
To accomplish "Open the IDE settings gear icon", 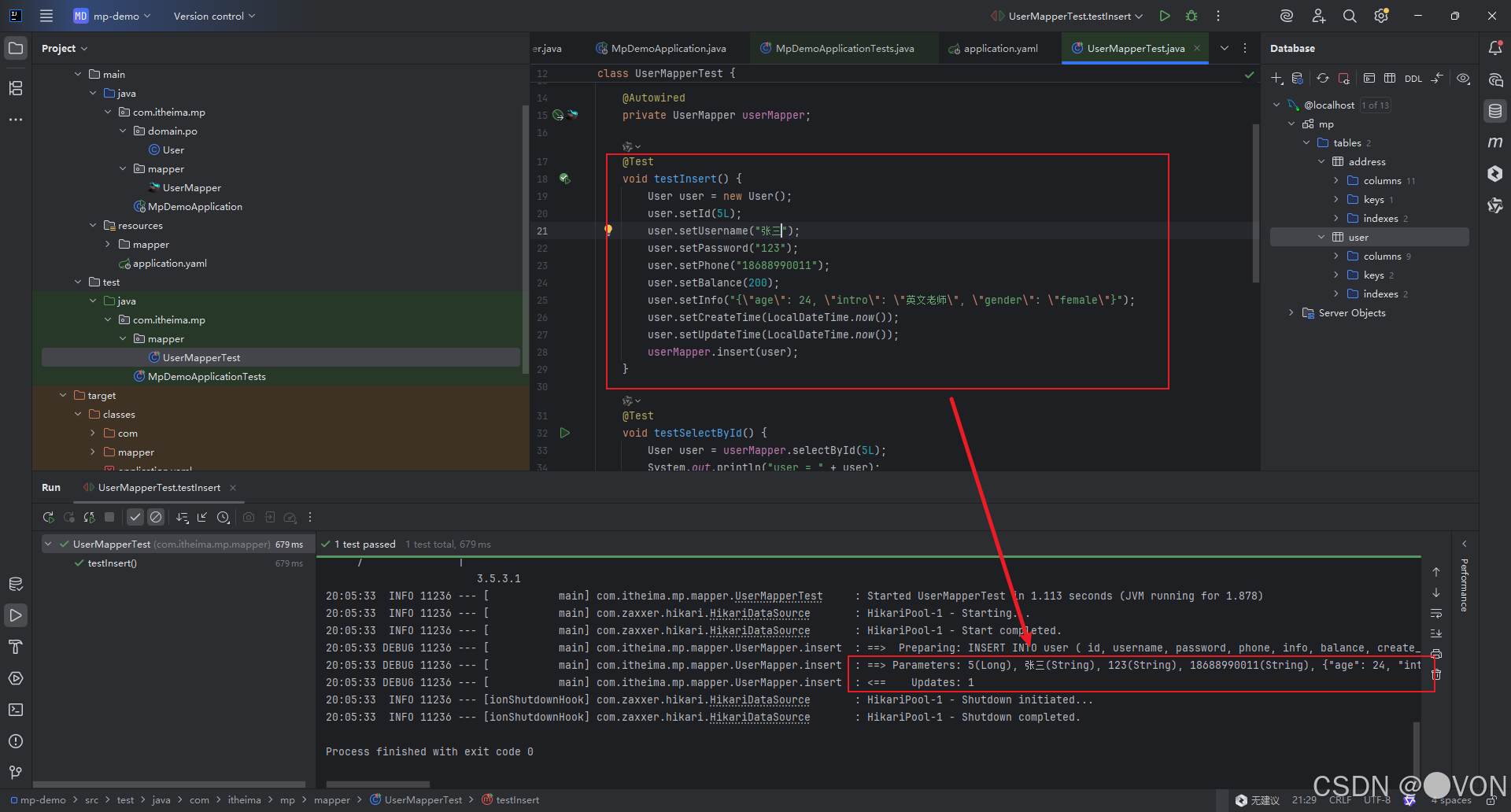I will tap(1380, 16).
